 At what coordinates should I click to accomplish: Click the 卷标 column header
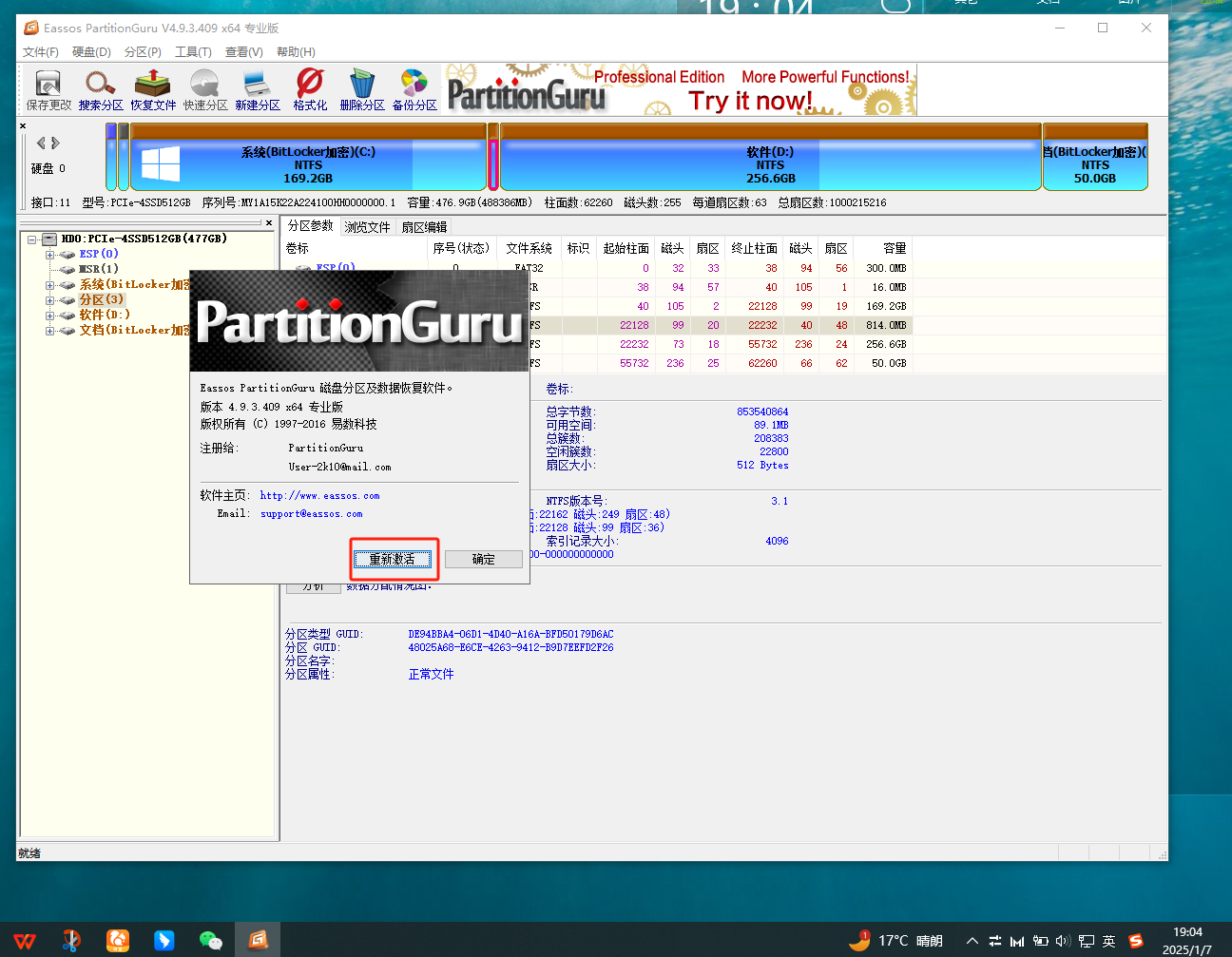click(x=354, y=248)
